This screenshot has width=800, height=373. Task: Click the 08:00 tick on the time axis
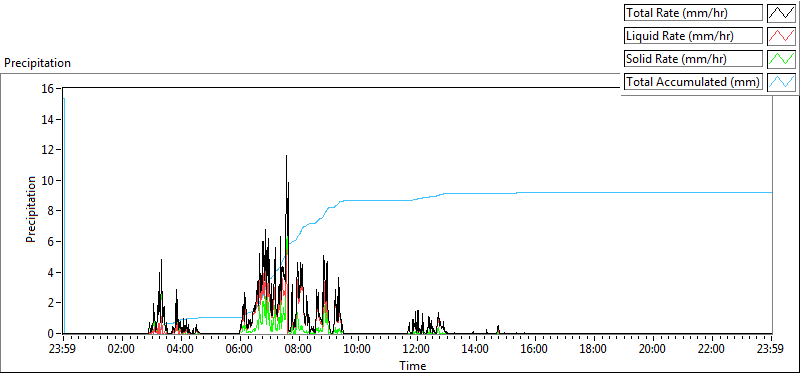(299, 350)
